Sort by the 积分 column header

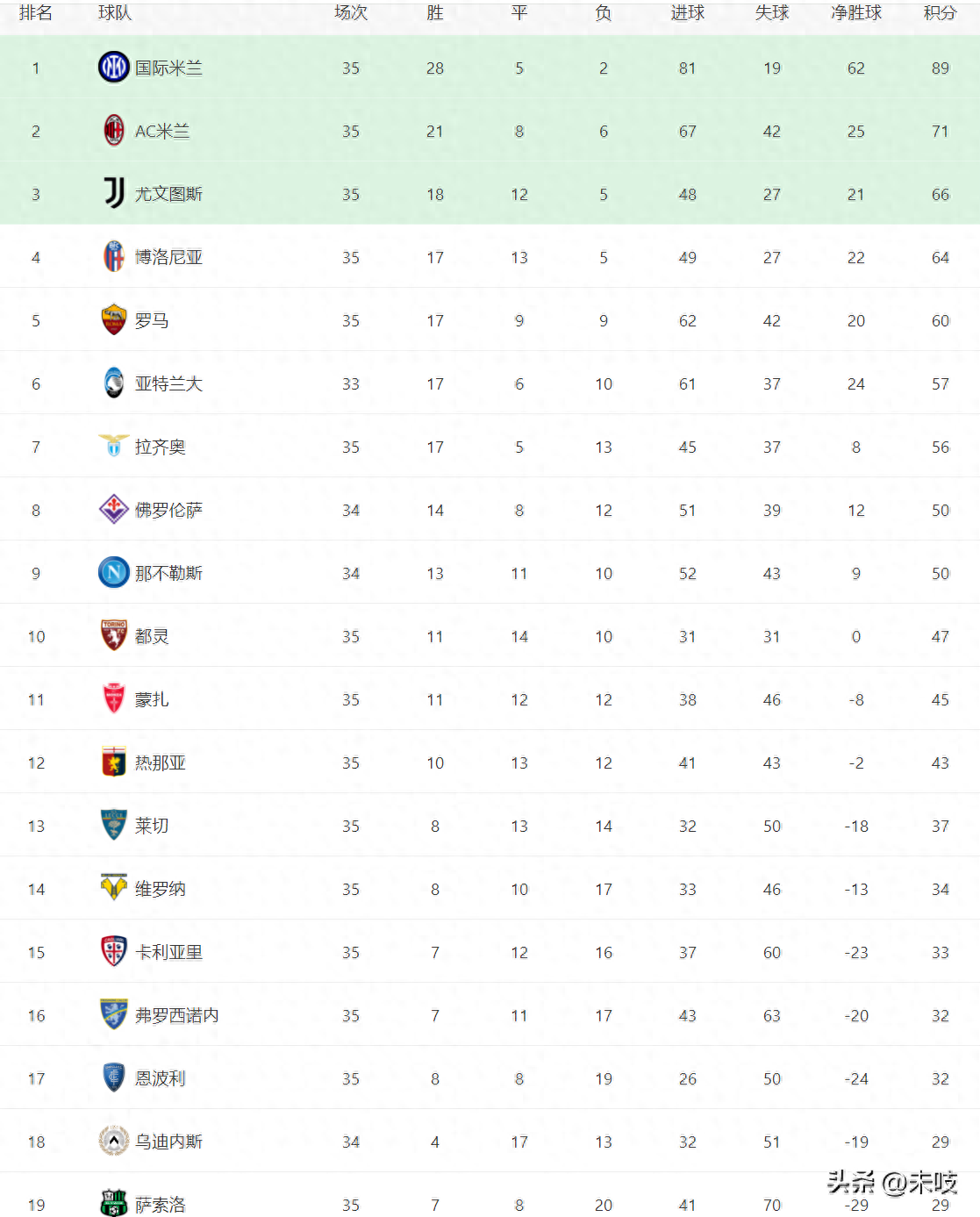[x=940, y=13]
